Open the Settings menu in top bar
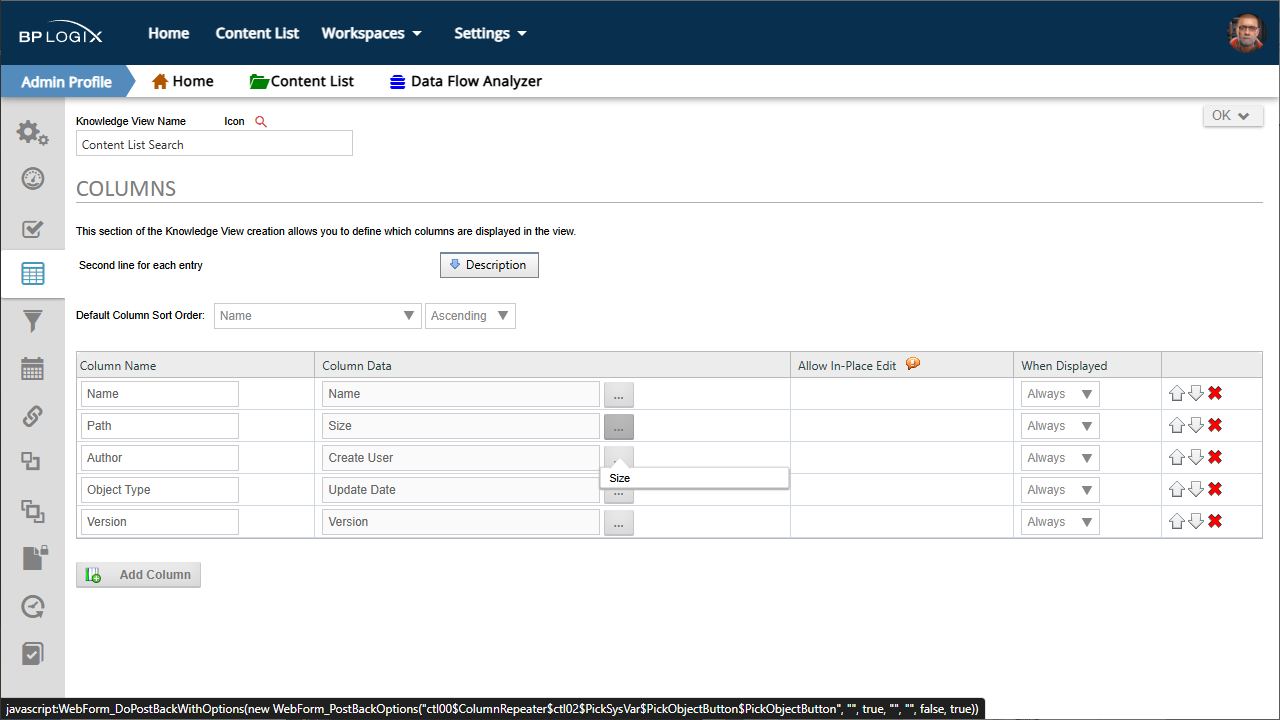Viewport: 1280px width, 720px height. (490, 33)
